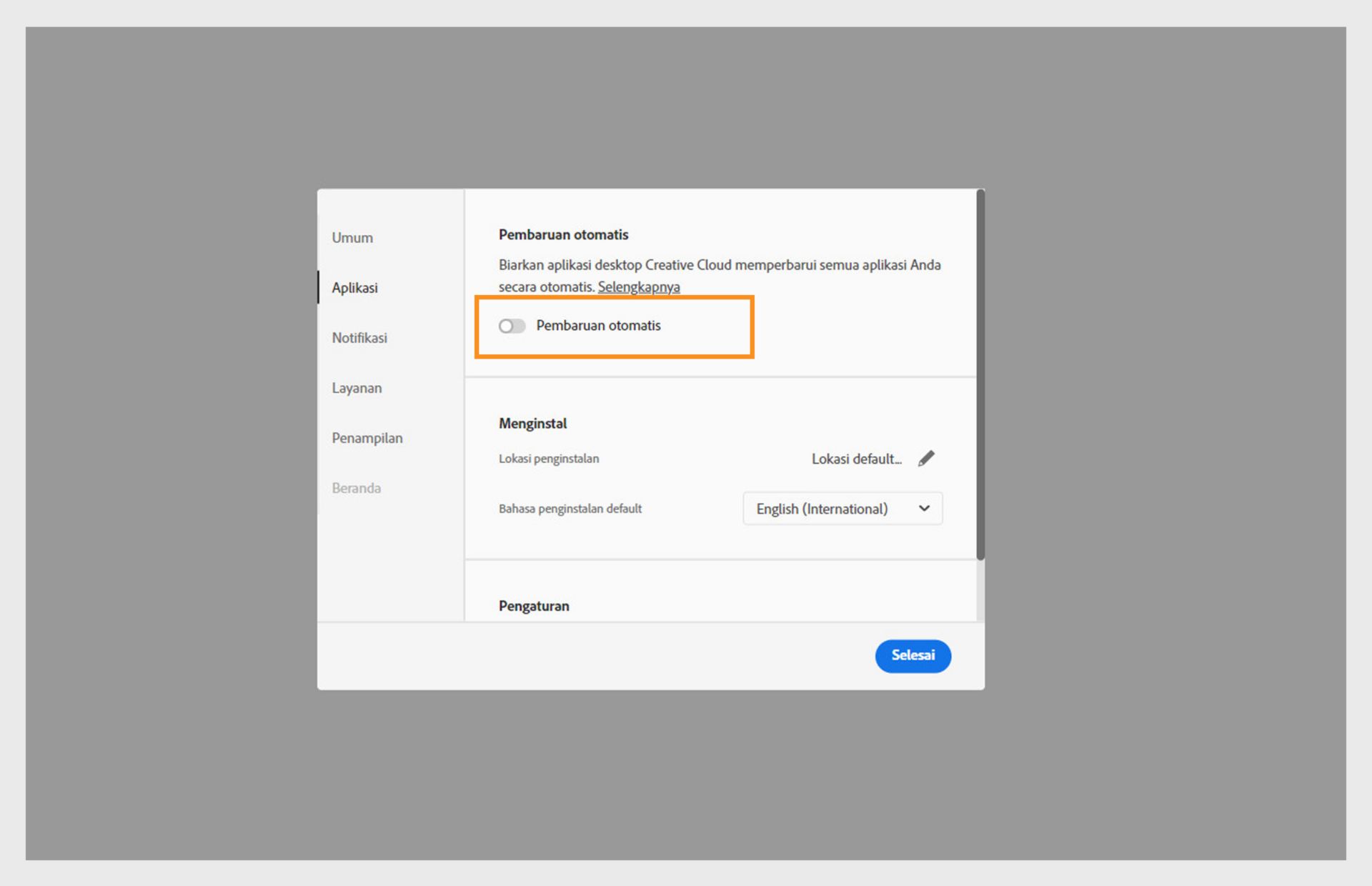
Task: Click the Menginstal section heading
Action: [x=532, y=423]
